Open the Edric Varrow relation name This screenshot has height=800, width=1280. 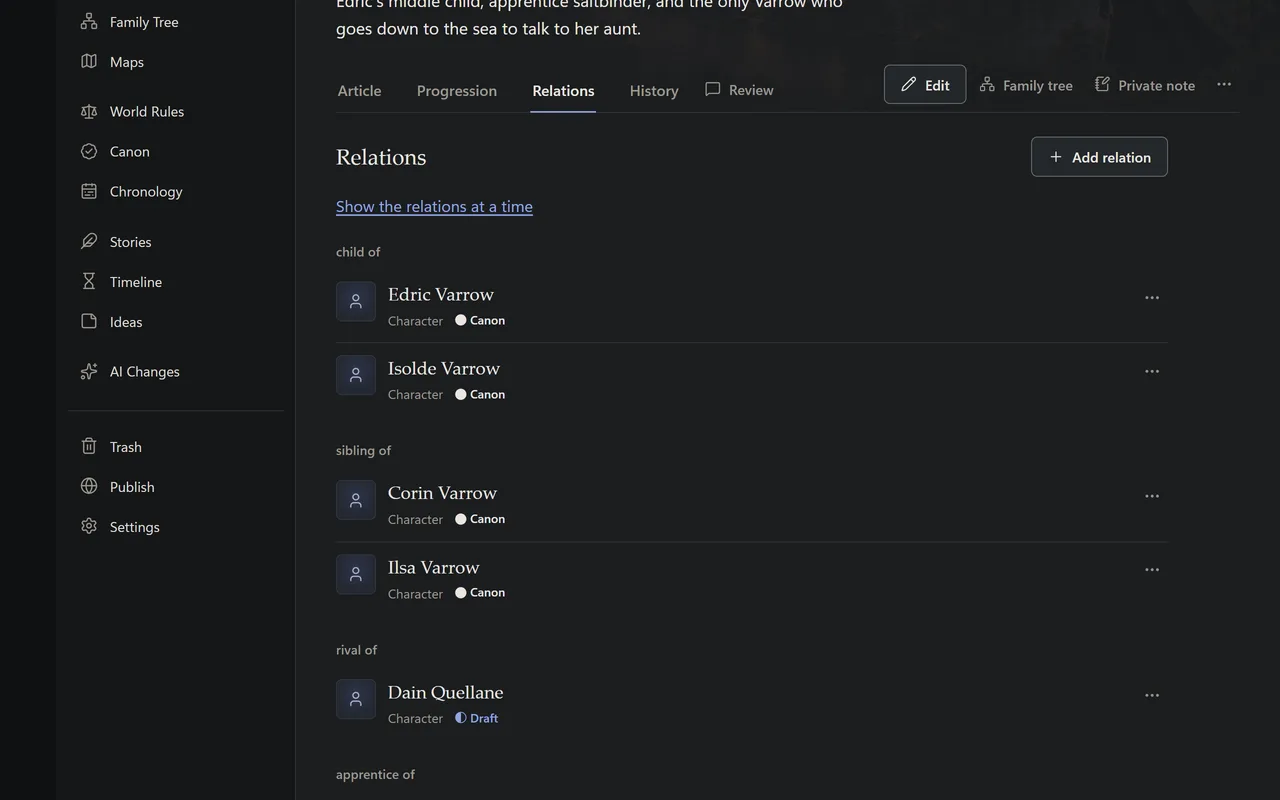click(441, 294)
